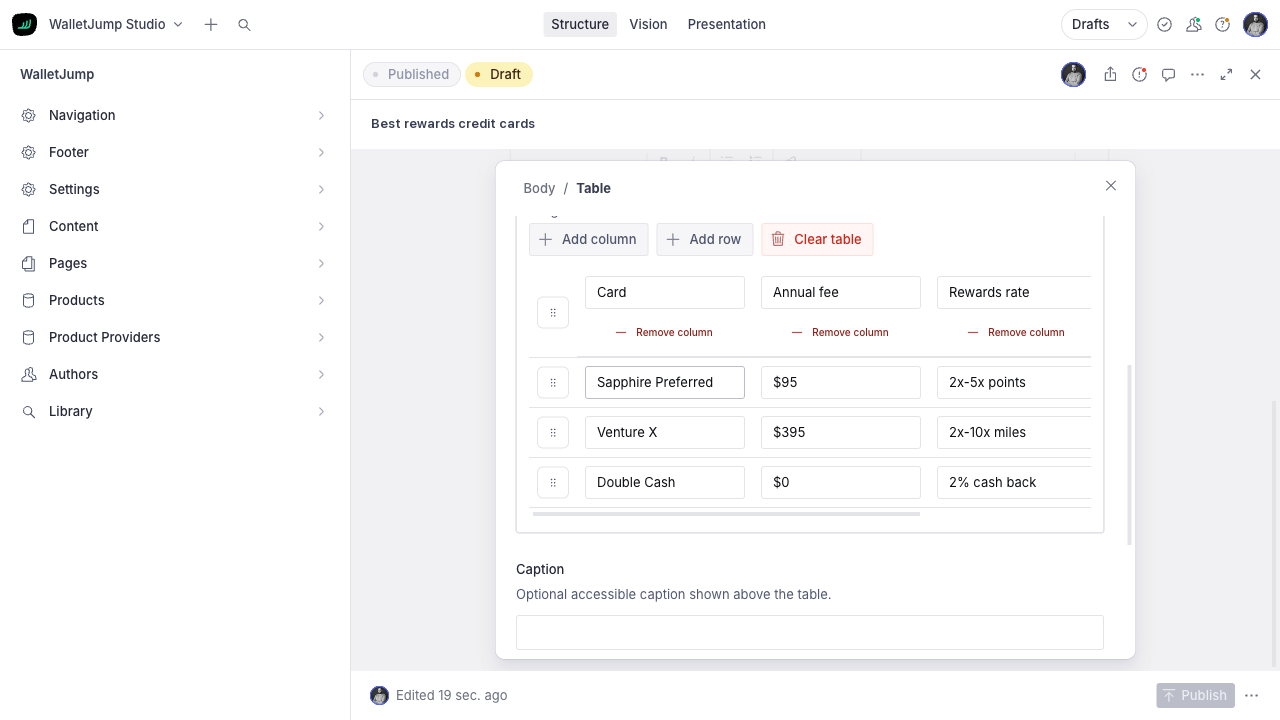
Task: Focus the $395 cell
Action: [841, 432]
